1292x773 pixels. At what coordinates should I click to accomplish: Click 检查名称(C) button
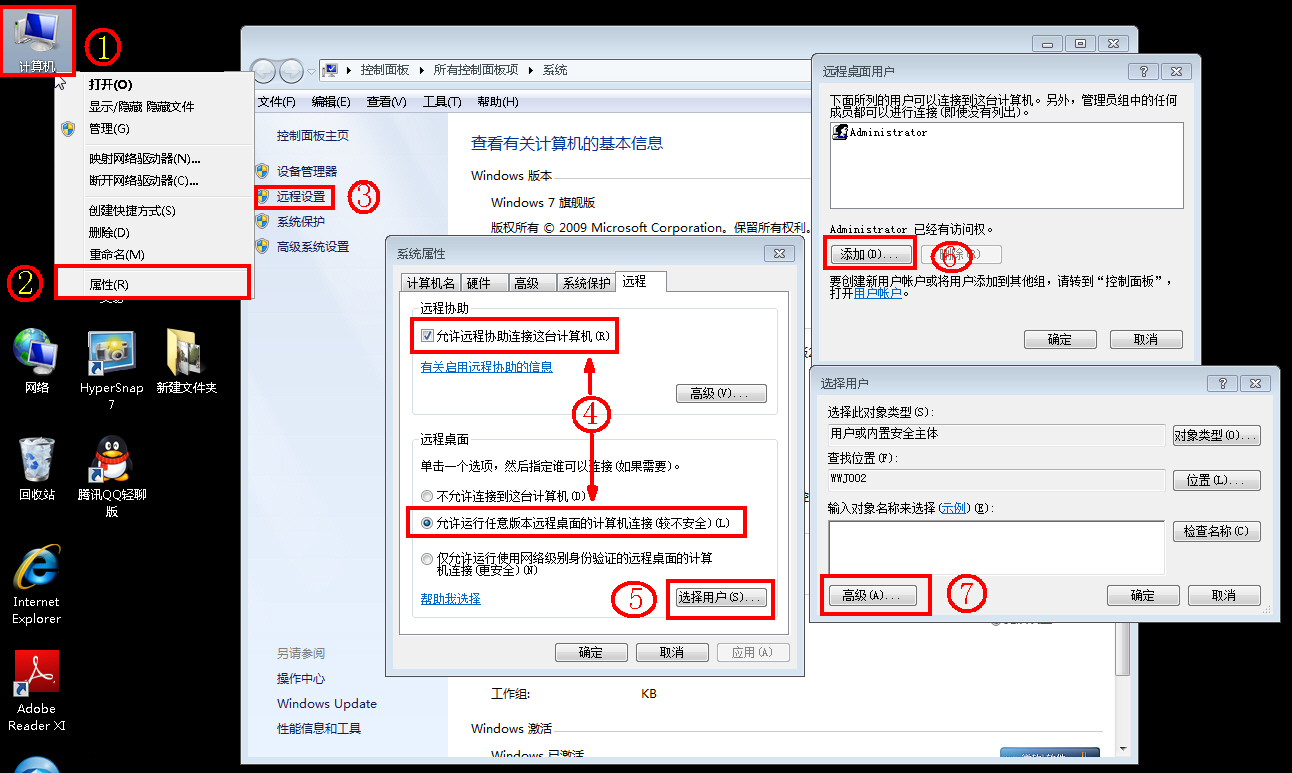1216,531
